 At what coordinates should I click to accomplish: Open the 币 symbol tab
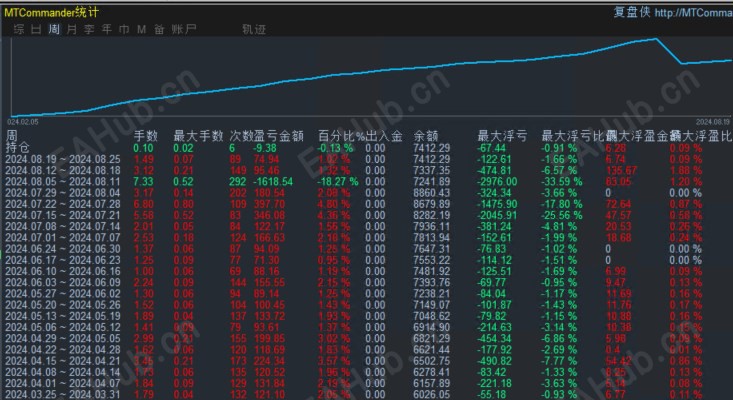[x=124, y=29]
